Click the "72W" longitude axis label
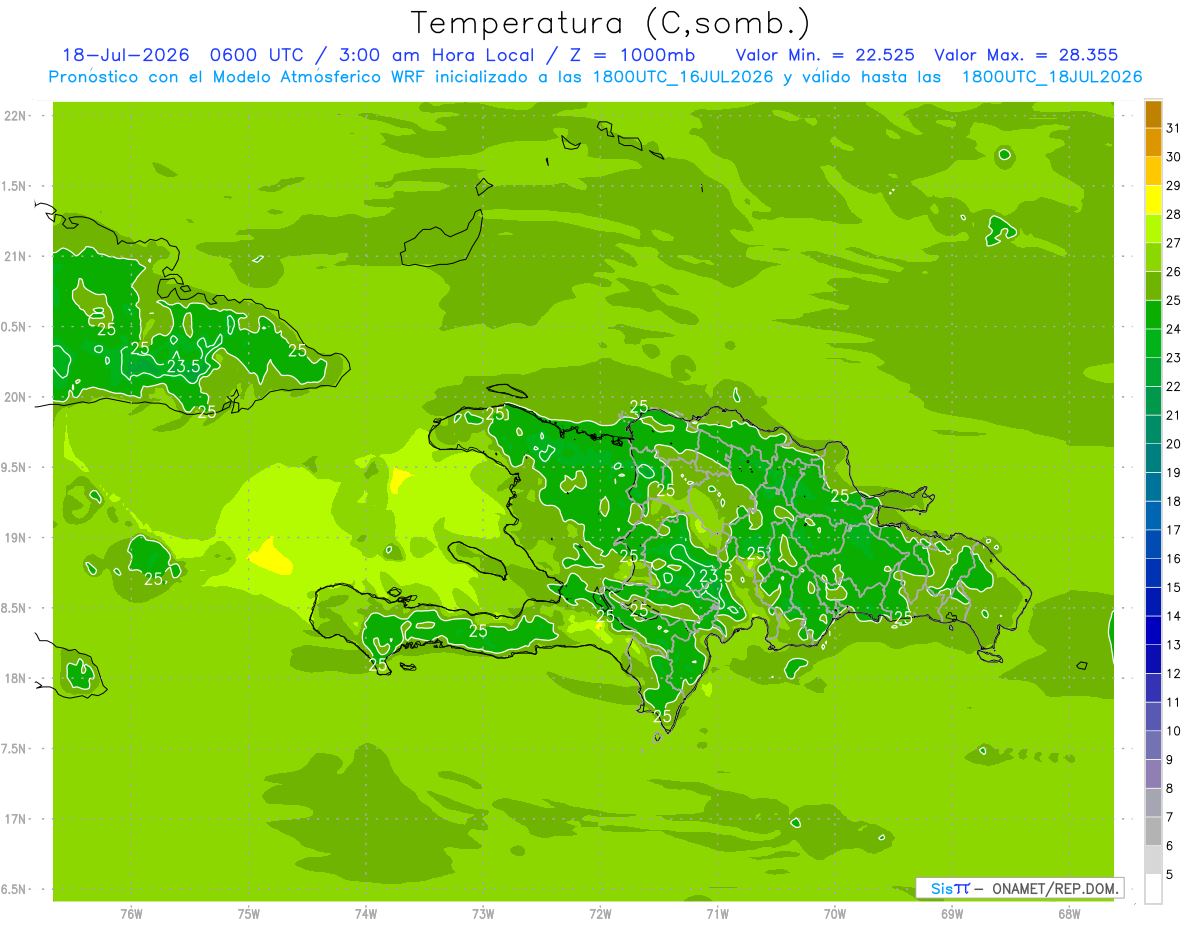Viewport: 1200px width, 927px height. (x=600, y=913)
